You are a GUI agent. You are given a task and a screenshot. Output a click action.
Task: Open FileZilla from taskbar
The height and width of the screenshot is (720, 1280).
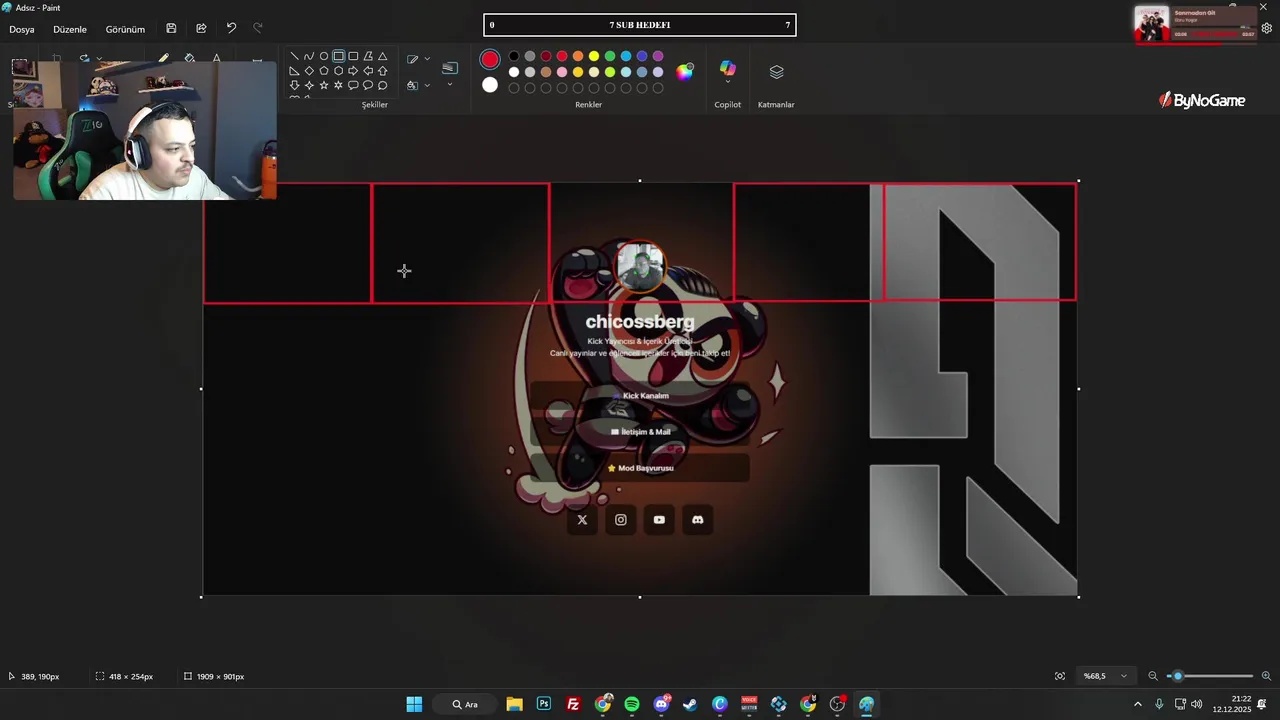point(573,704)
